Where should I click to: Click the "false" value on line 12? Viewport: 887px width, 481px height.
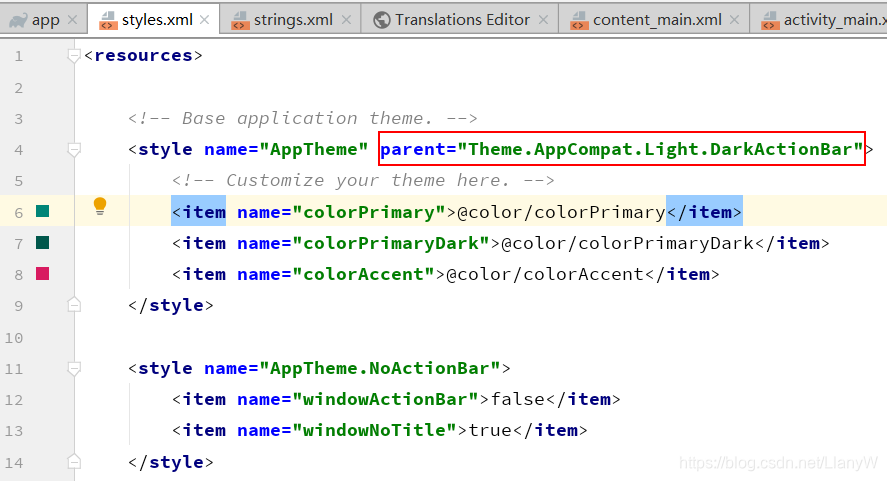[x=518, y=400]
